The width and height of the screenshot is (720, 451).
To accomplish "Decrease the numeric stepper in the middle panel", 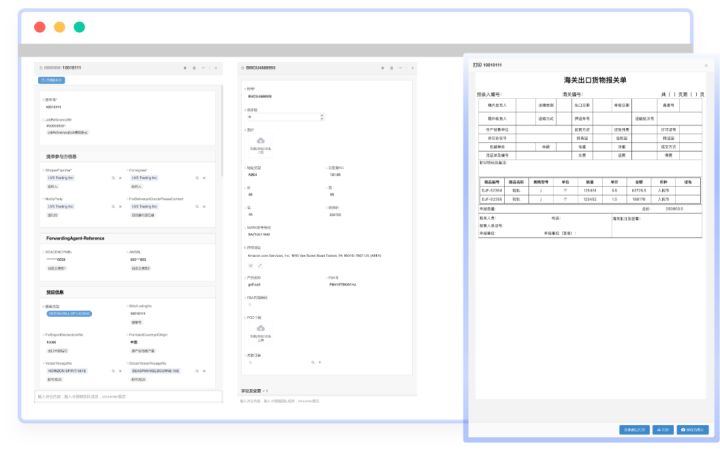I will pos(322,119).
